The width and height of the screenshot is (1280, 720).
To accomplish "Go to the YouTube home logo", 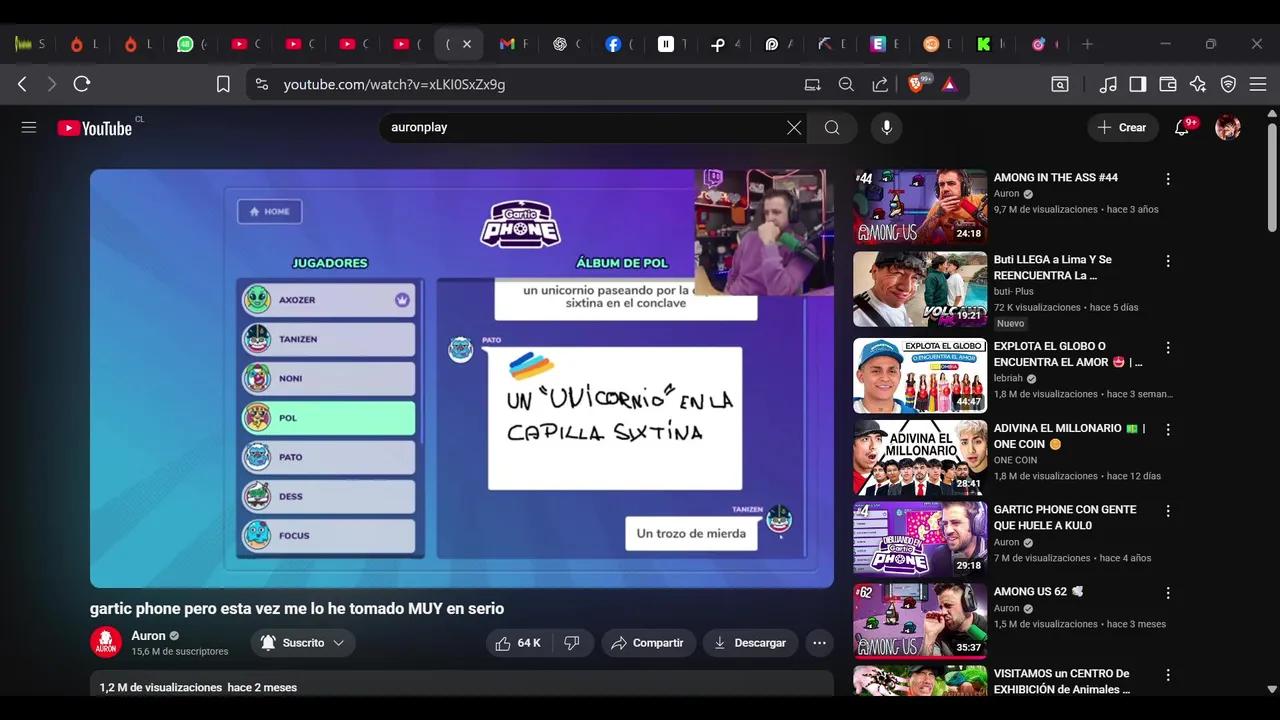I will tap(96, 128).
